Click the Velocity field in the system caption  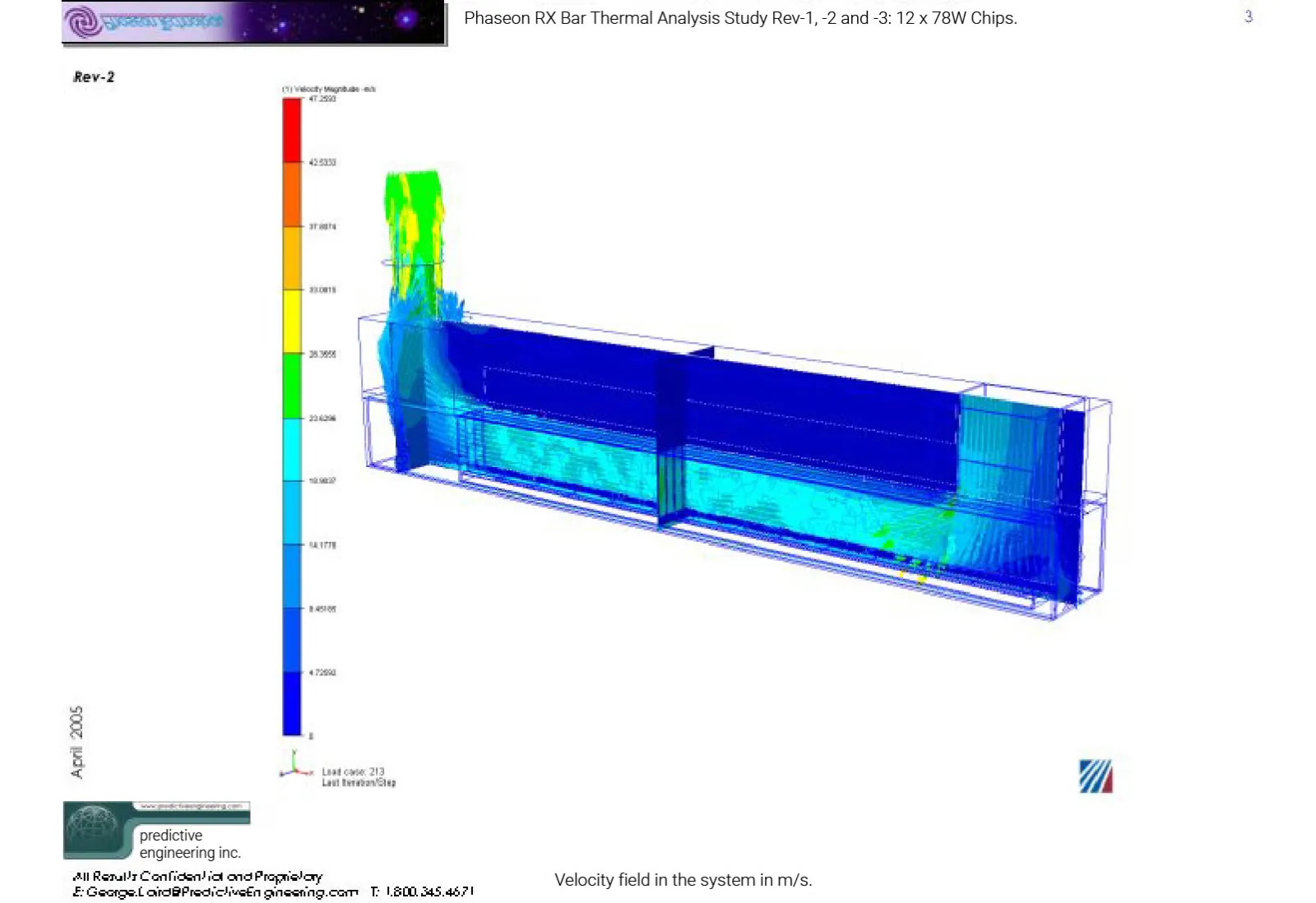pos(683,880)
